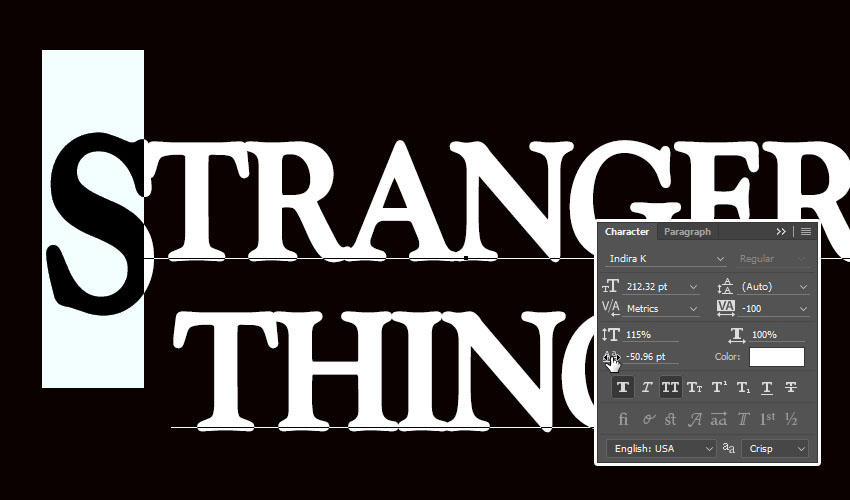Enable Swash OpenType feature
The width and height of the screenshot is (850, 500).
(694, 419)
